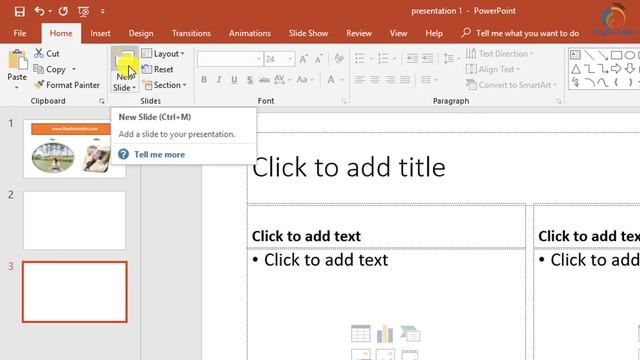640x360 pixels.
Task: Select the Right Arrow block shape
Action: pos(616,69)
